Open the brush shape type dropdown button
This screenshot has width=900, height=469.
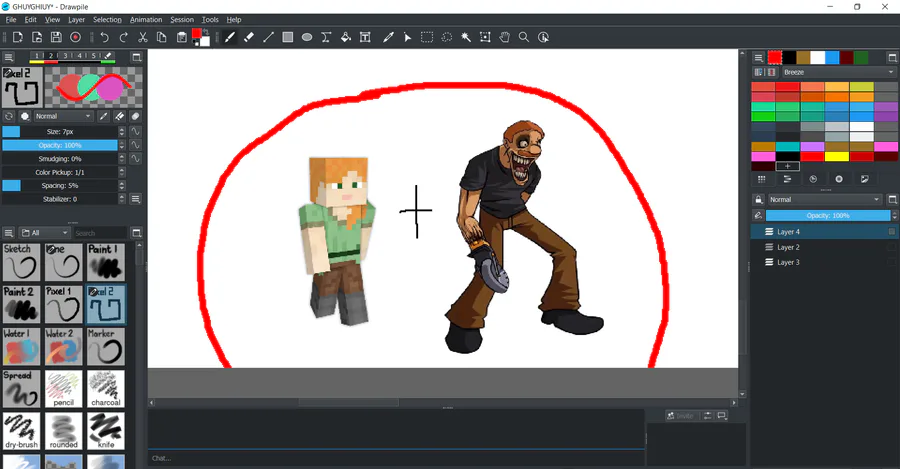[25, 116]
